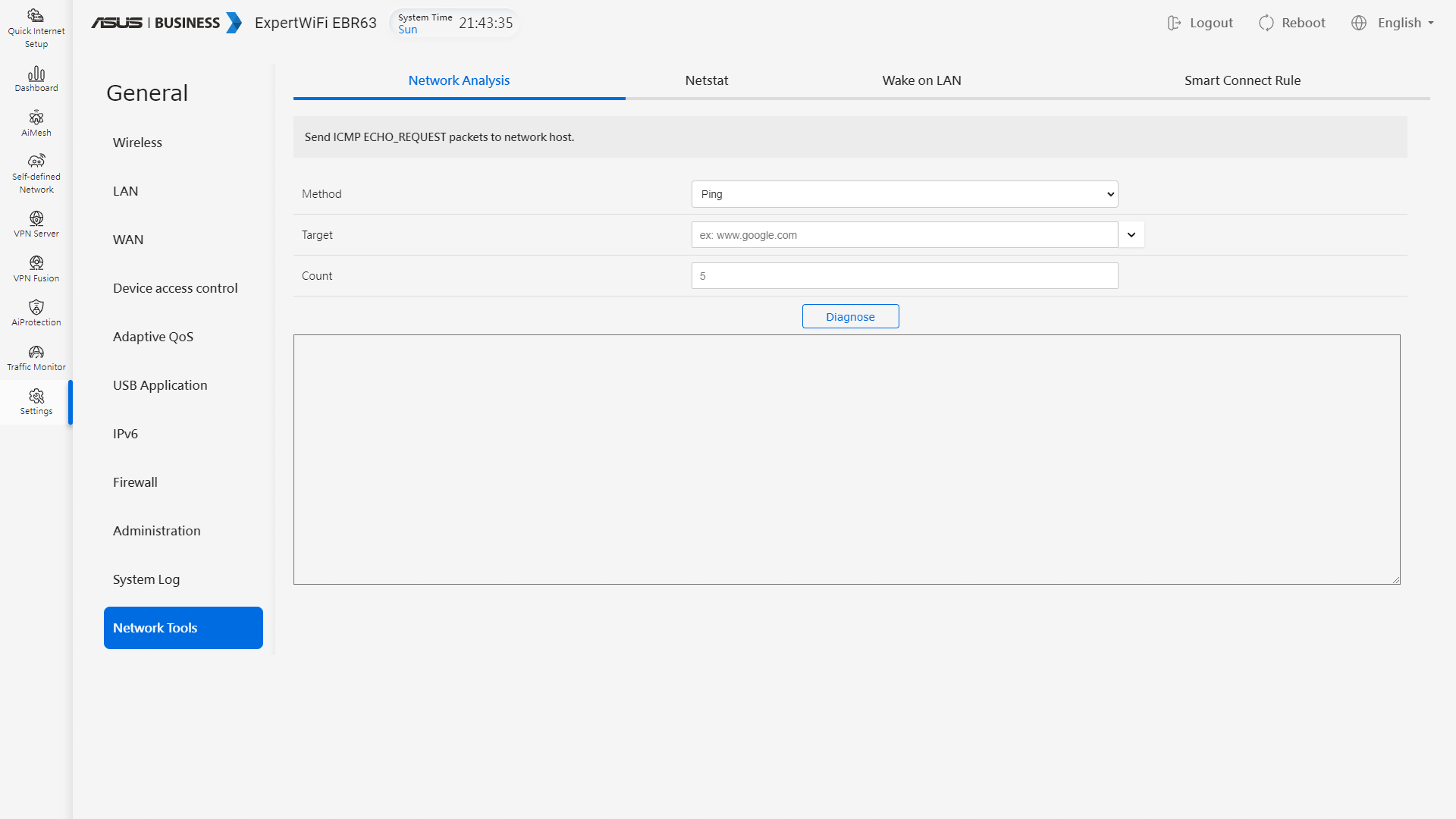The image size is (1456, 819).
Task: Open Quick Internet Setup icon
Action: (36, 16)
